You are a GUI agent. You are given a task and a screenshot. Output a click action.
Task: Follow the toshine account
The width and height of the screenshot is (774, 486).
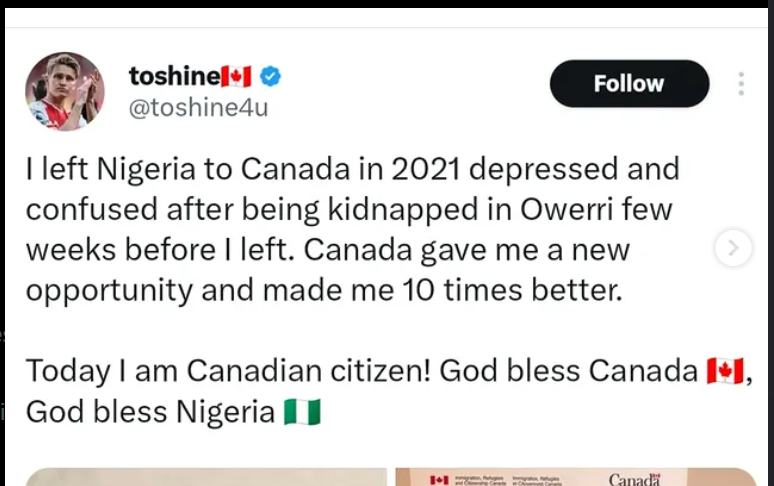point(629,84)
